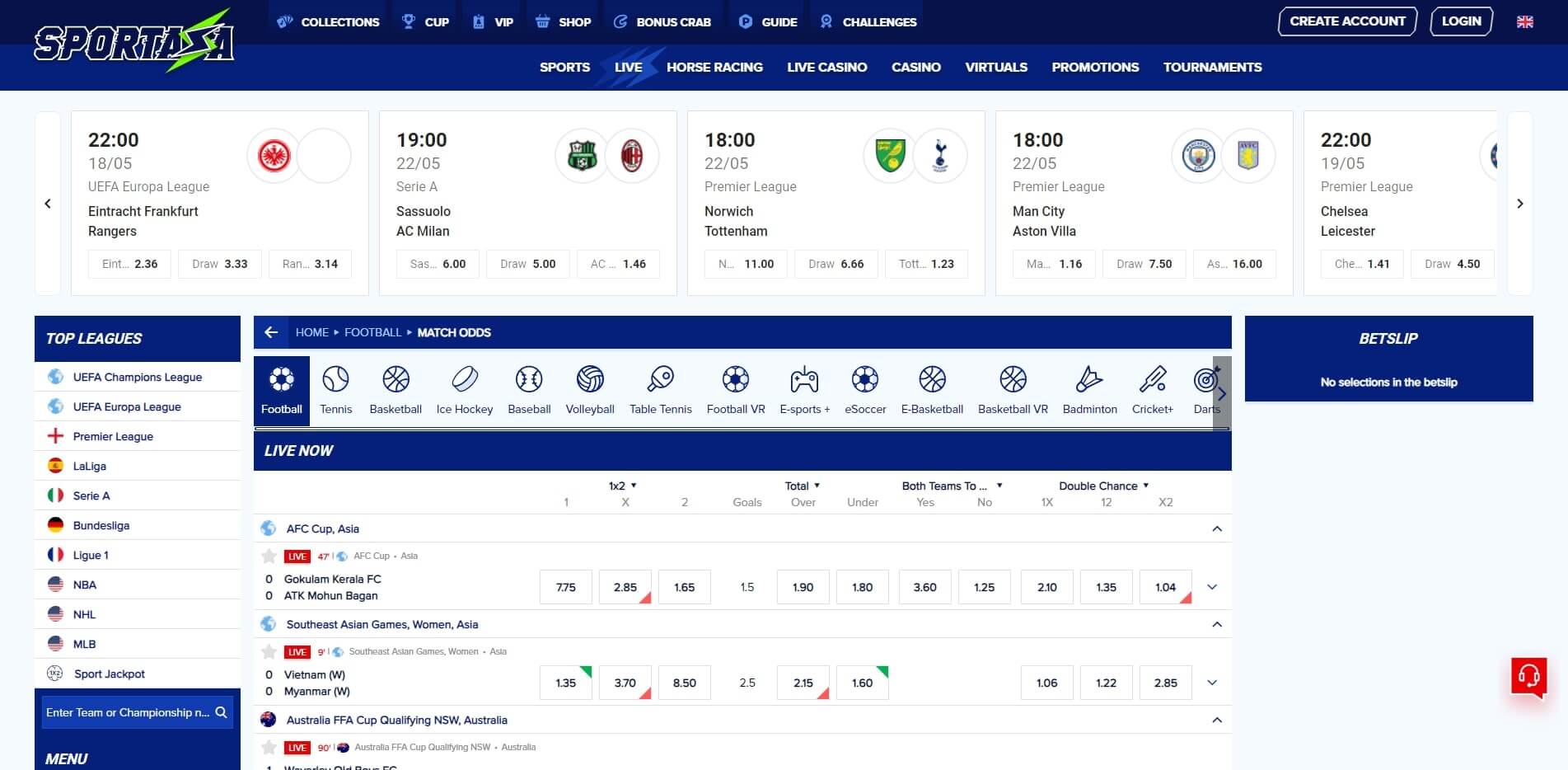
Task: Select the Basketball VR icon
Action: click(1013, 380)
